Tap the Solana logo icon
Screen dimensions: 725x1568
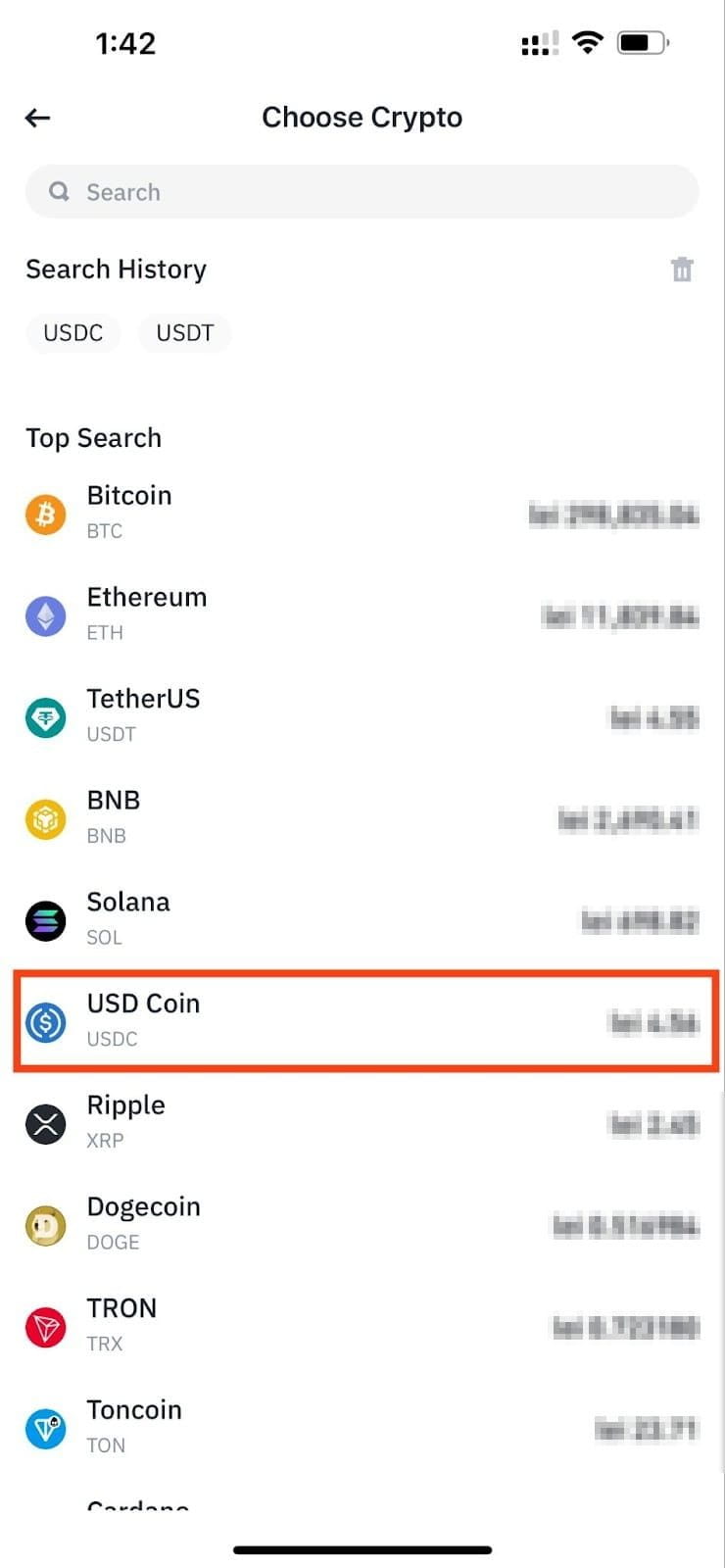coord(45,921)
